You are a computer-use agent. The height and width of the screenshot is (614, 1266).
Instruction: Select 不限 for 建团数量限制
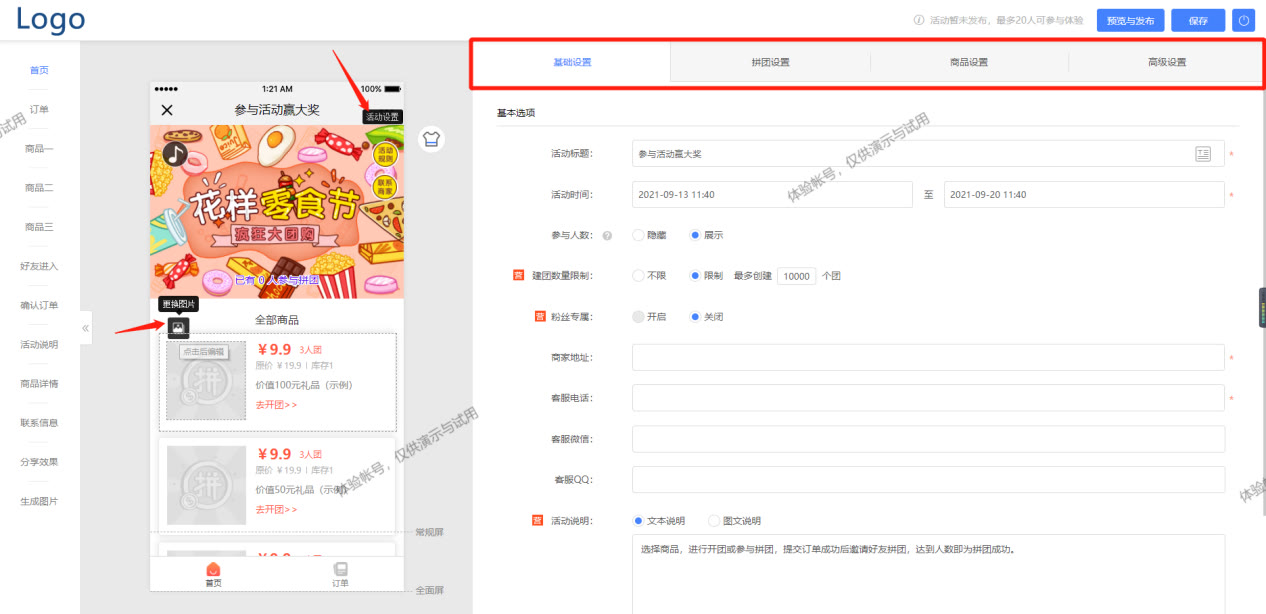pyautogui.click(x=638, y=275)
